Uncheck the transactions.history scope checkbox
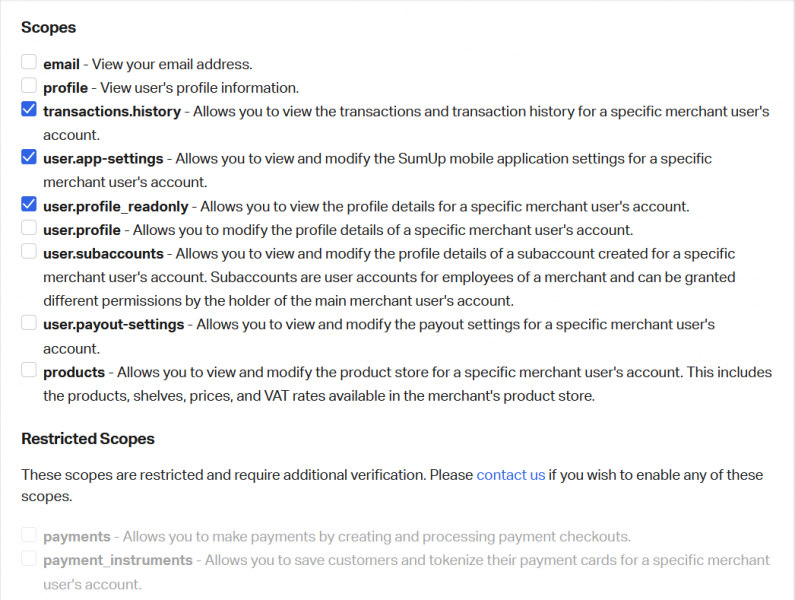The width and height of the screenshot is (795, 600). coord(29,110)
